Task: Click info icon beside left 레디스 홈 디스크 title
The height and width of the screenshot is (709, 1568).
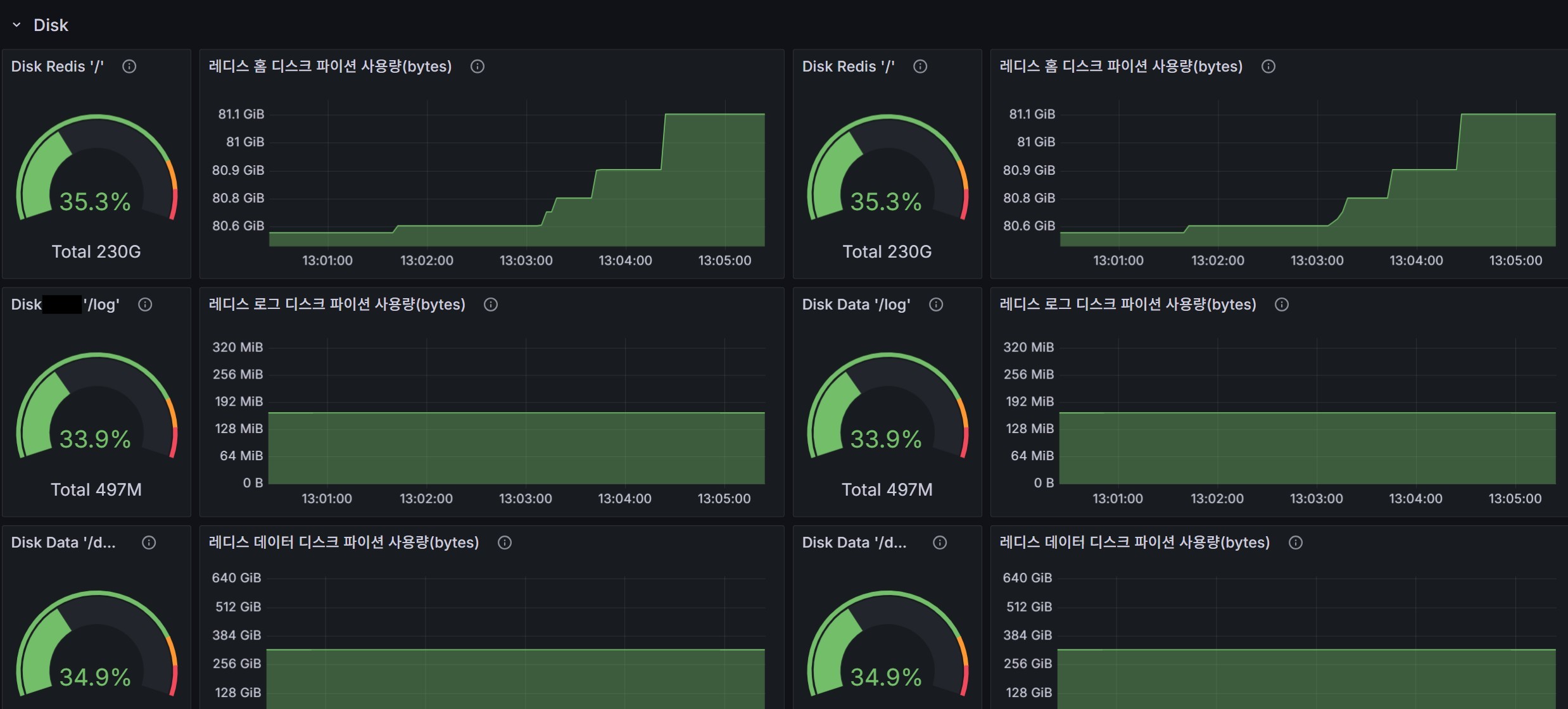Action: (477, 66)
